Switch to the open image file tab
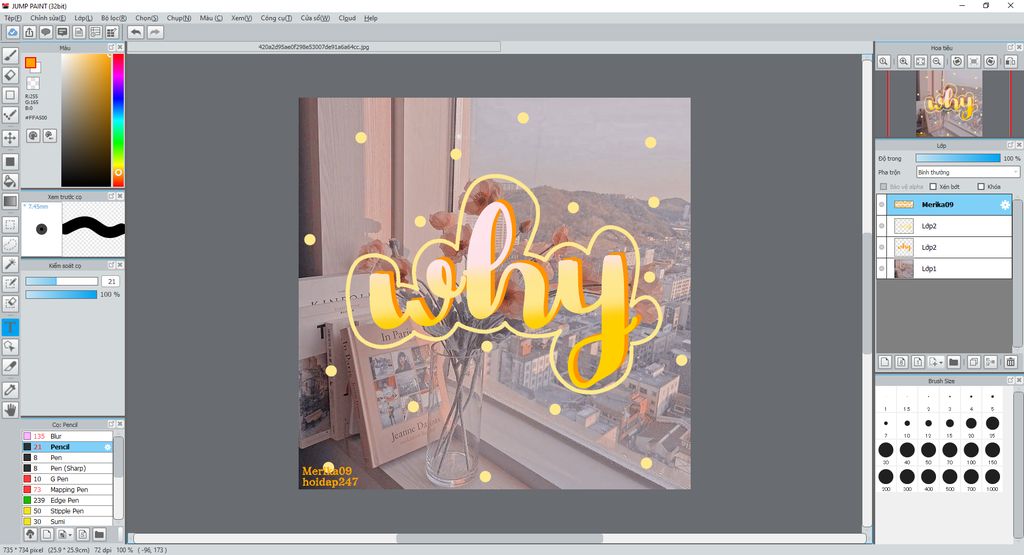Viewport: 1024px width, 555px height. click(313, 47)
